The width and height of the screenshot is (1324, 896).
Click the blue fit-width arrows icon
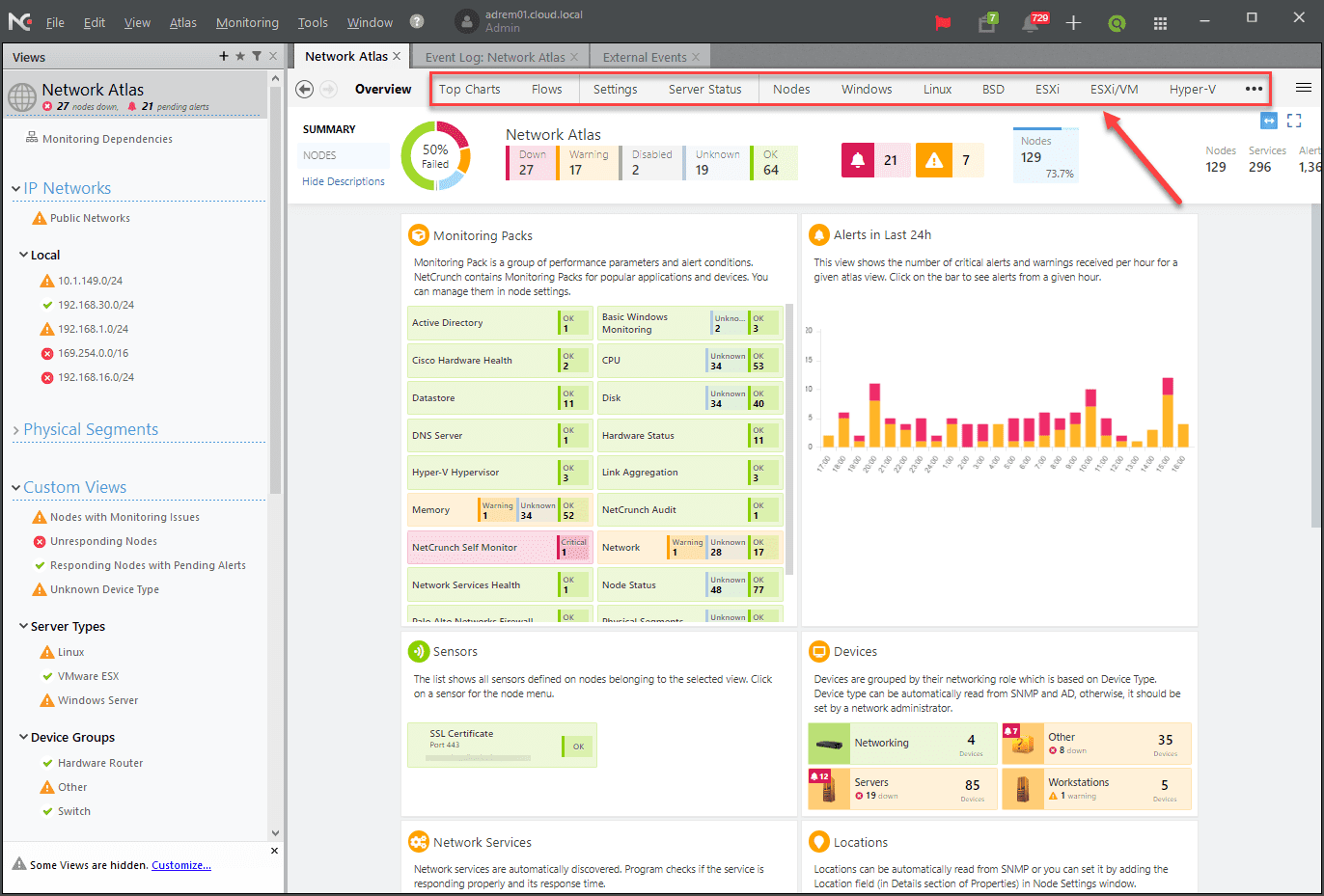click(x=1269, y=121)
